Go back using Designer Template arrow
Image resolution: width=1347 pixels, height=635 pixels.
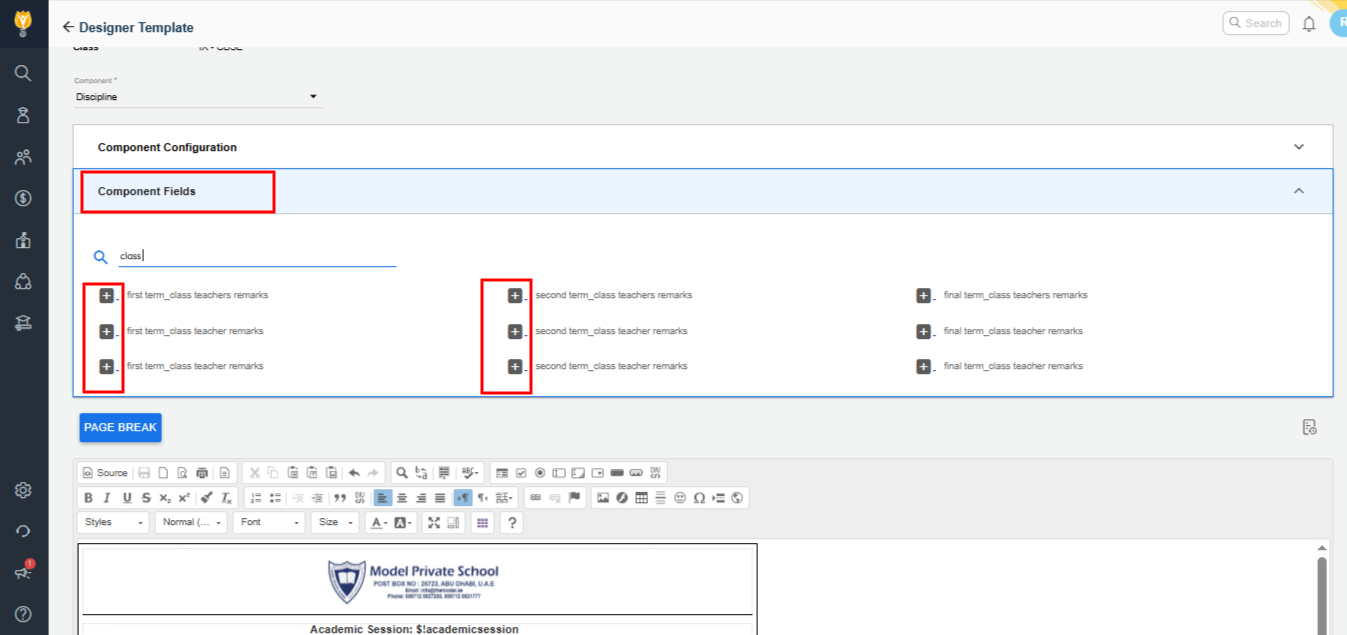(x=68, y=27)
